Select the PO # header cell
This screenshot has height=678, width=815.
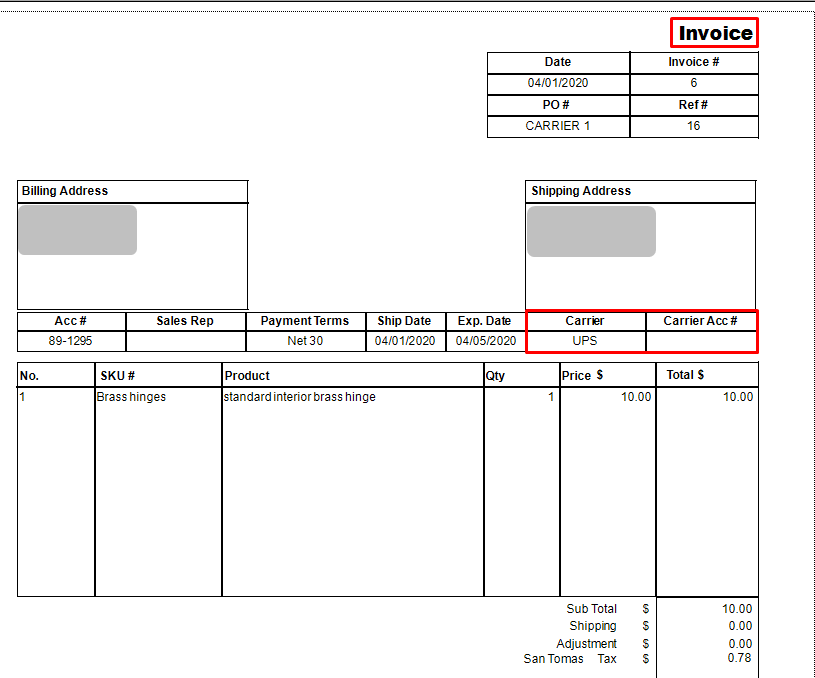557,105
